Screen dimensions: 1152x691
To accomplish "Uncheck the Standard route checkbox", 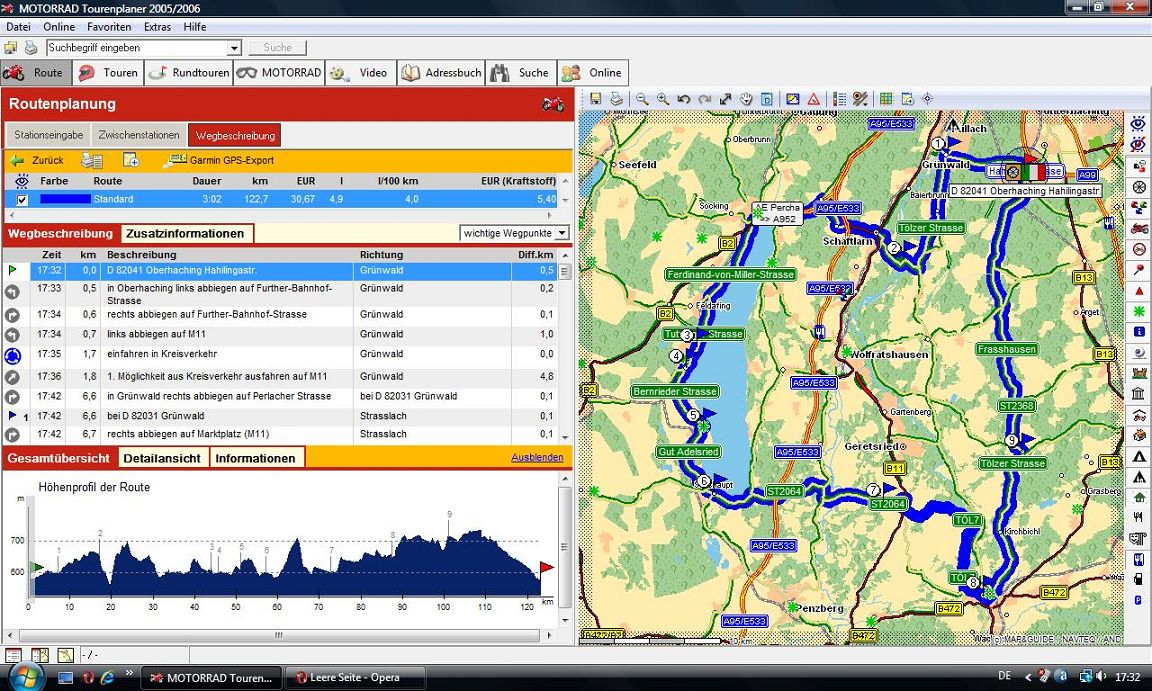I will click(22, 200).
